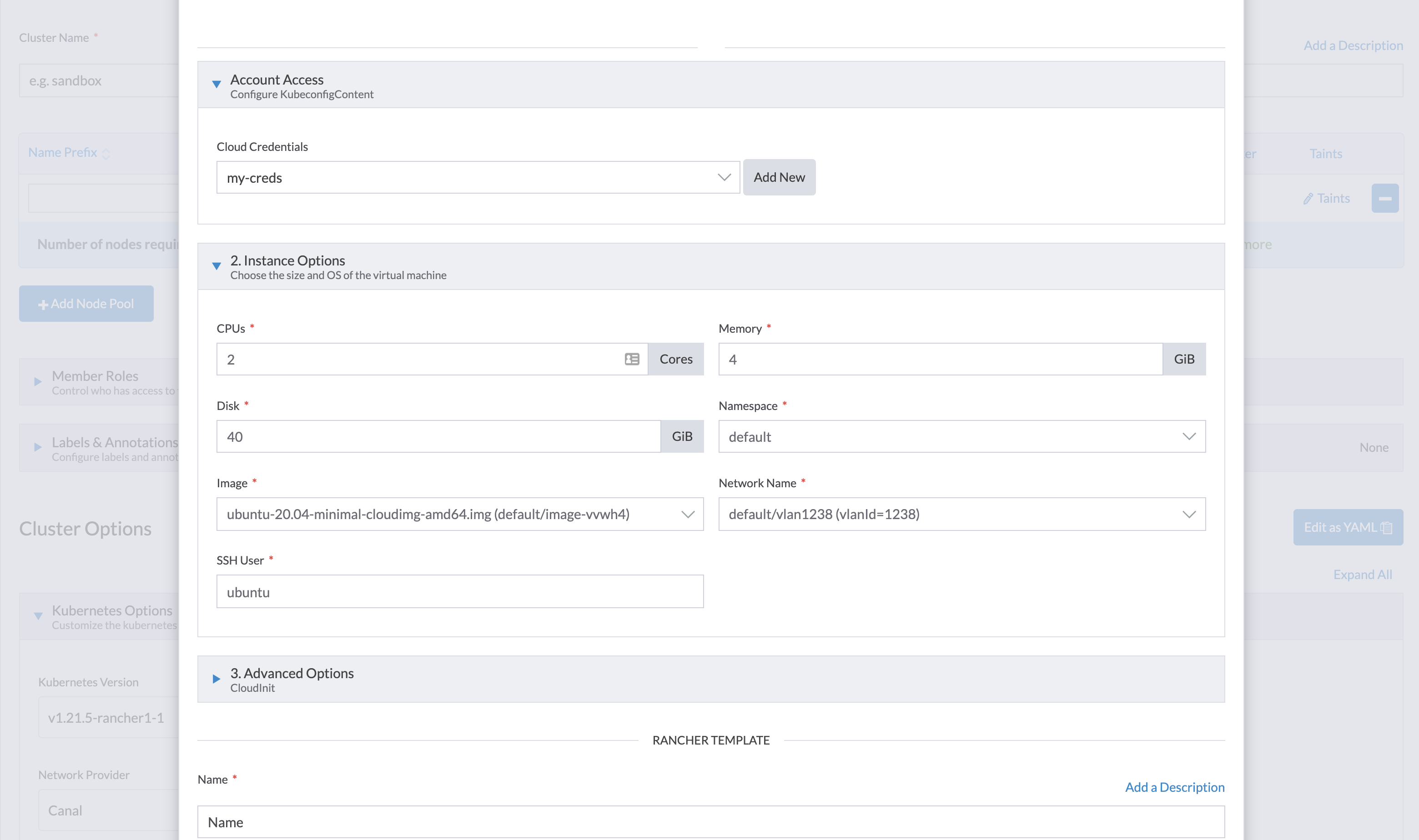Open the Cloud Credentials my-creds dropdown
Viewport: 1419px width, 840px height.
[478, 177]
